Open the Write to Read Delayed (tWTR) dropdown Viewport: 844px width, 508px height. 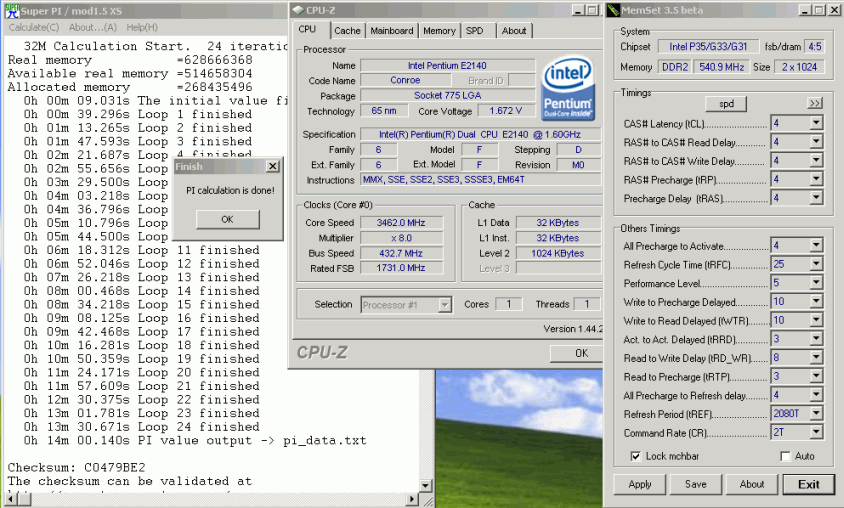pyautogui.click(x=816, y=320)
